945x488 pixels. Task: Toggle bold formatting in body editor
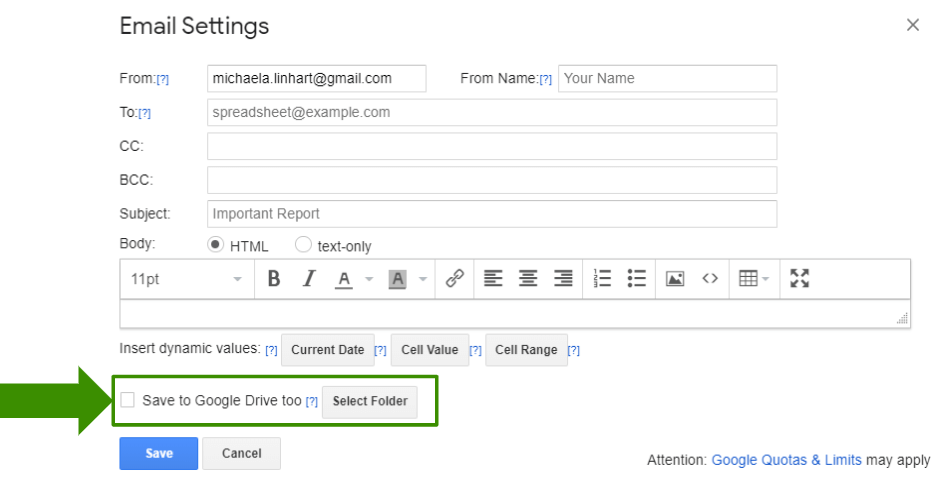click(x=274, y=279)
